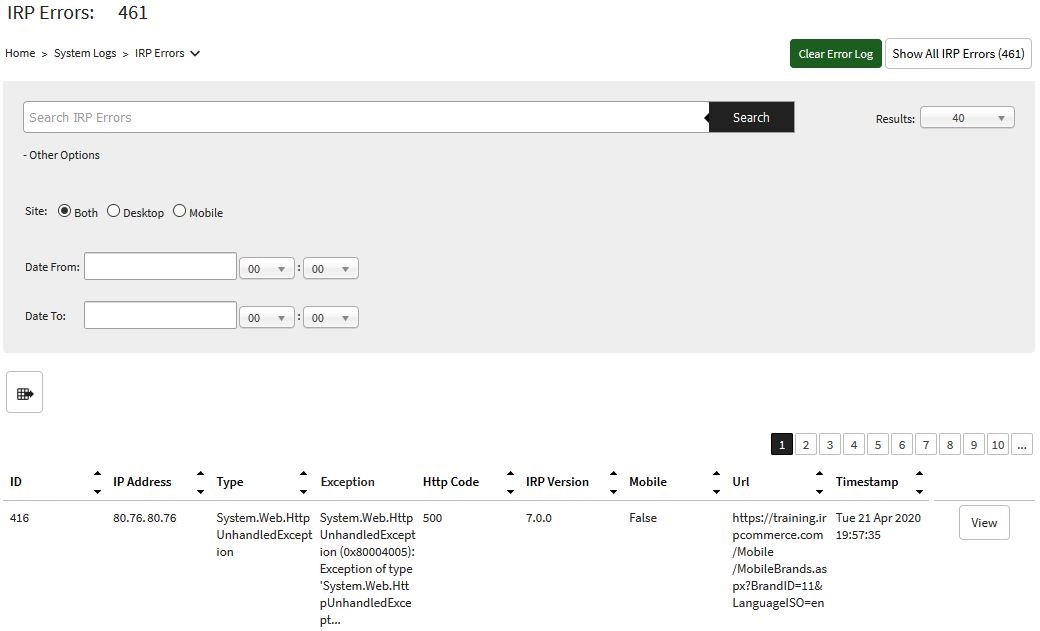Sort by Http Code column arrows
This screenshot has height=631, width=1040.
509,482
